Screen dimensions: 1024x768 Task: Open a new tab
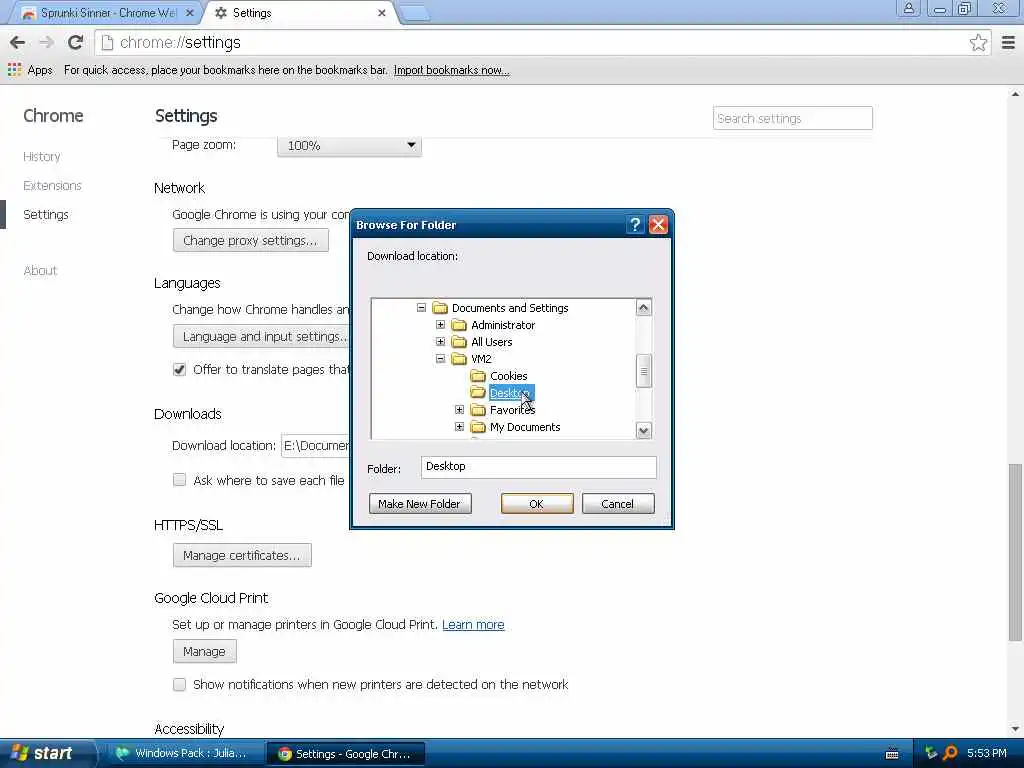click(x=414, y=12)
